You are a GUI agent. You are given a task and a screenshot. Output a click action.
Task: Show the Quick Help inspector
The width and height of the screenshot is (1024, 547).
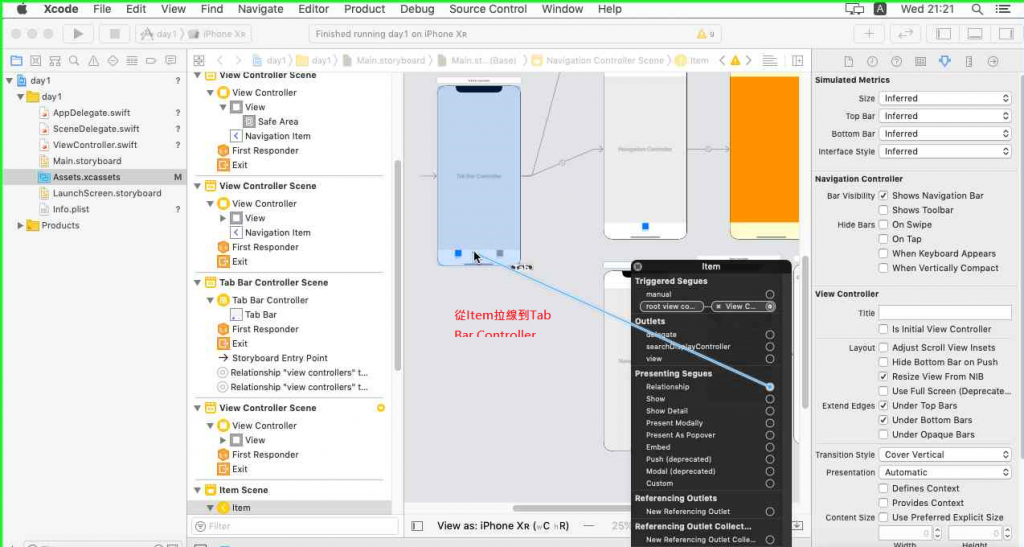(x=897, y=61)
